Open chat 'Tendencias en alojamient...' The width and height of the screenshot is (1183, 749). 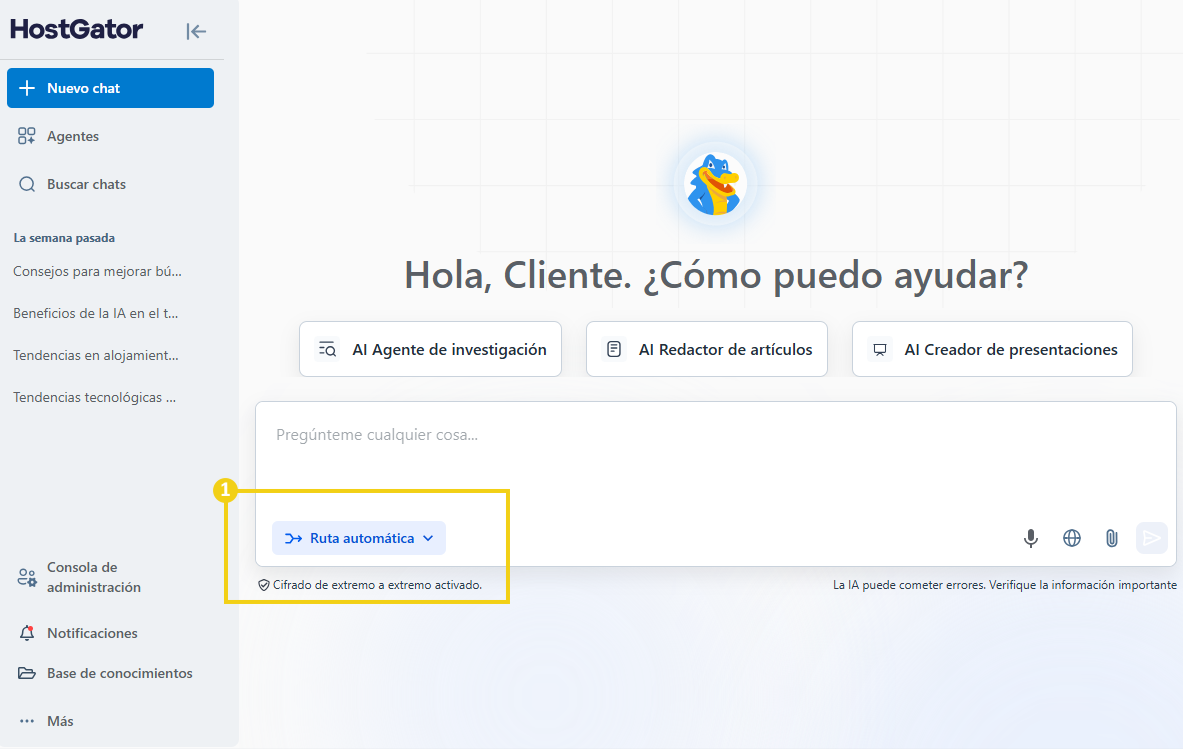(x=96, y=355)
